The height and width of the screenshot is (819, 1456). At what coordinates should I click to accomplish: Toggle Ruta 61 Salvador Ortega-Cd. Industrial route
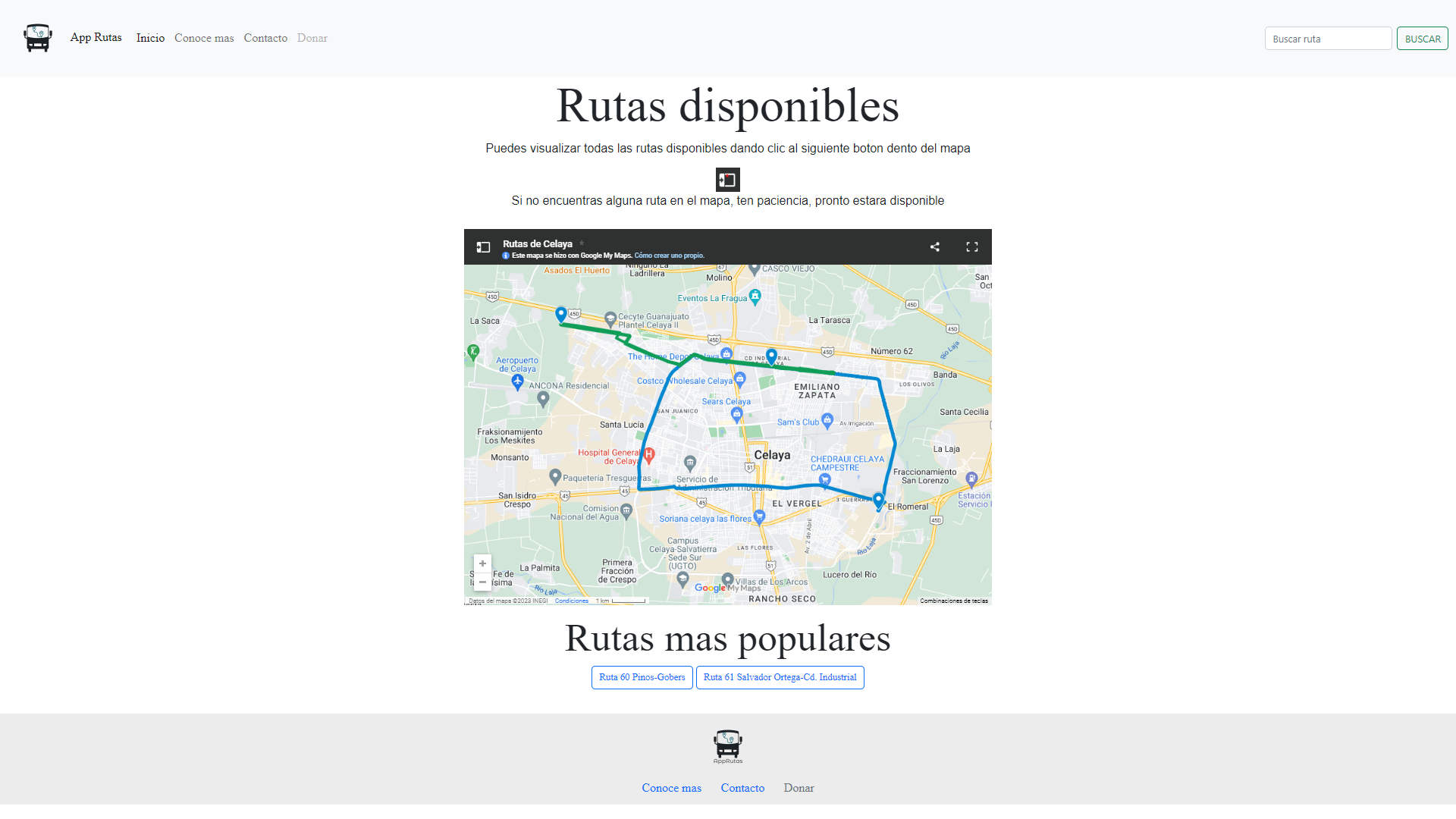(x=780, y=677)
